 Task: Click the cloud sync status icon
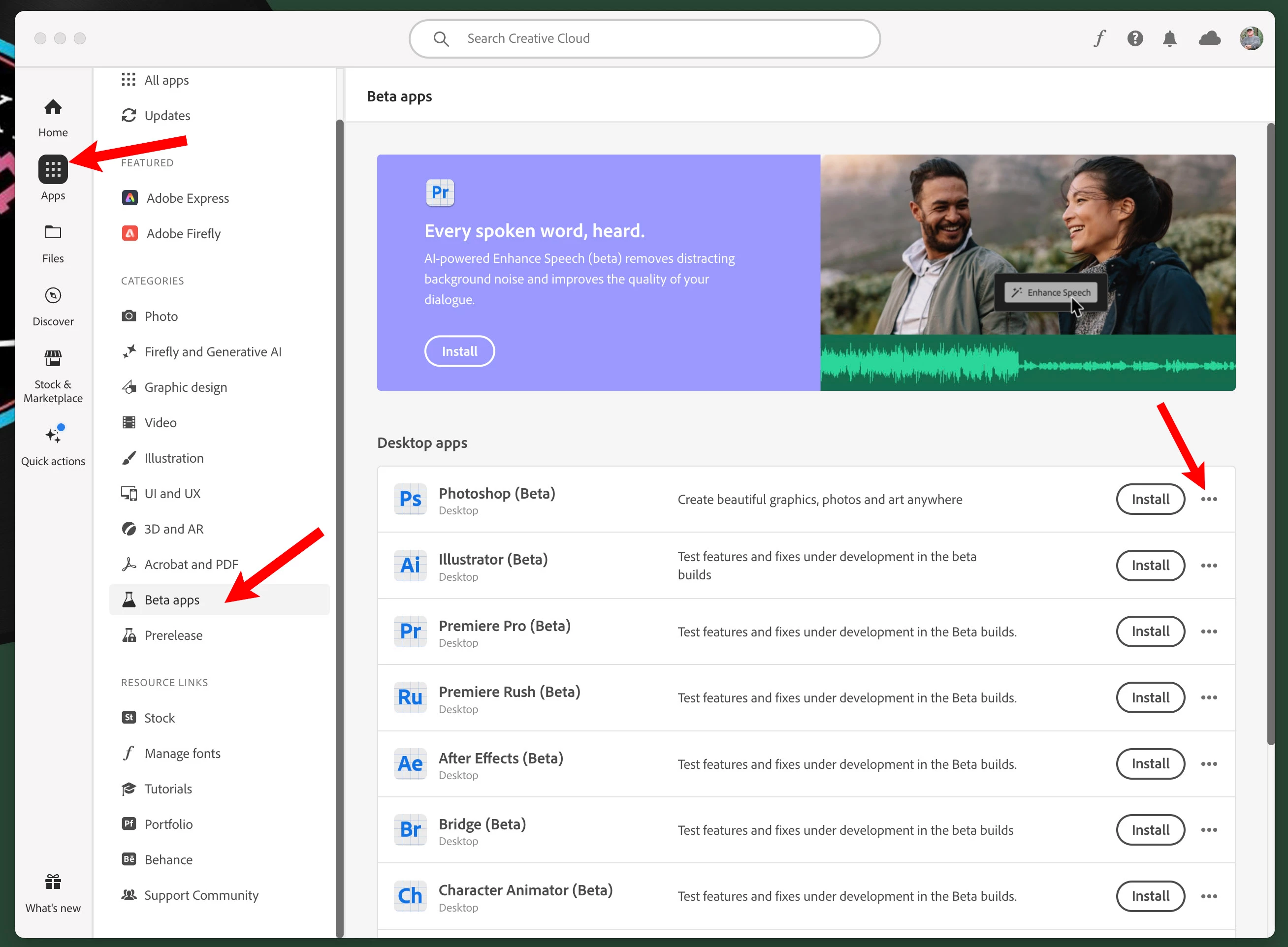coord(1209,38)
